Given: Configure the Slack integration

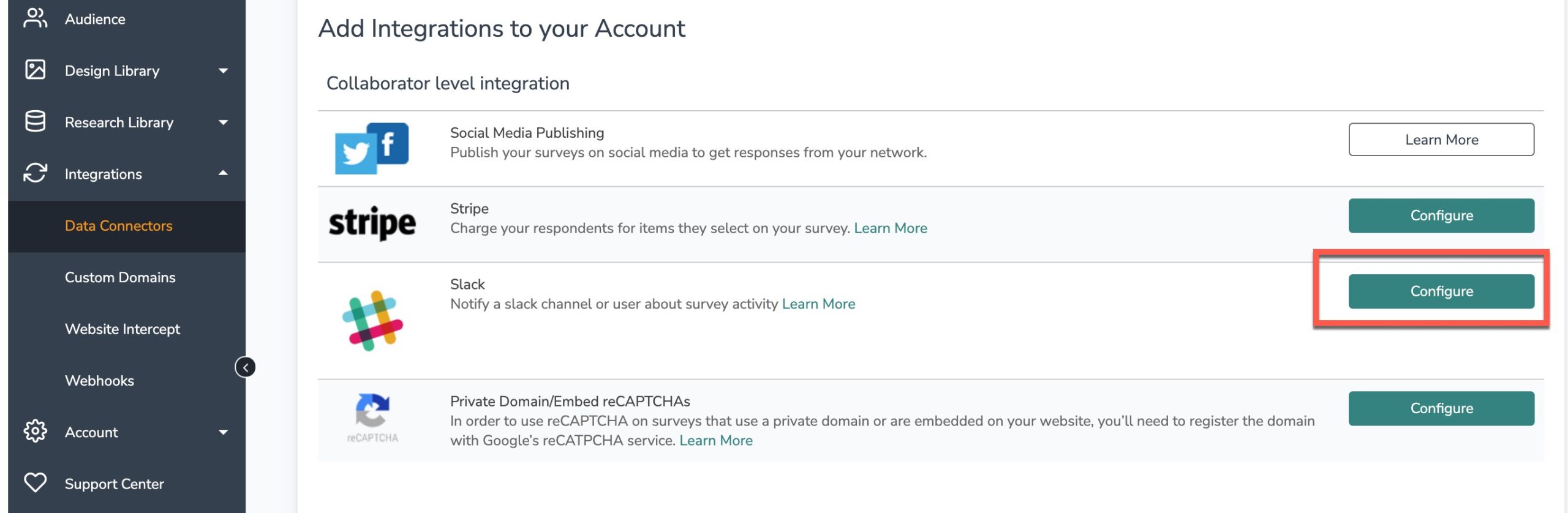Looking at the screenshot, I should 1441,291.
